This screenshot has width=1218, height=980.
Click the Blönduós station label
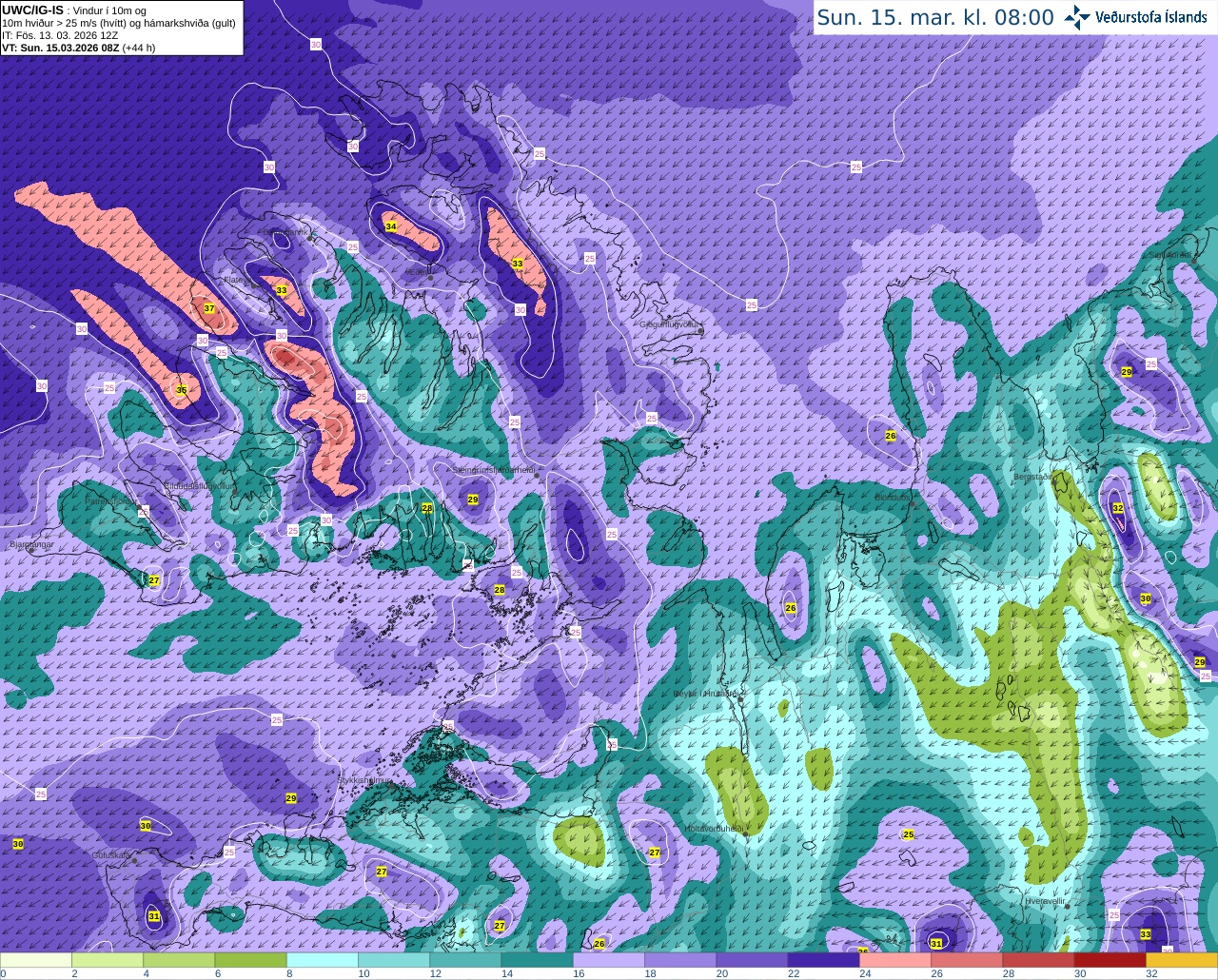(x=893, y=497)
